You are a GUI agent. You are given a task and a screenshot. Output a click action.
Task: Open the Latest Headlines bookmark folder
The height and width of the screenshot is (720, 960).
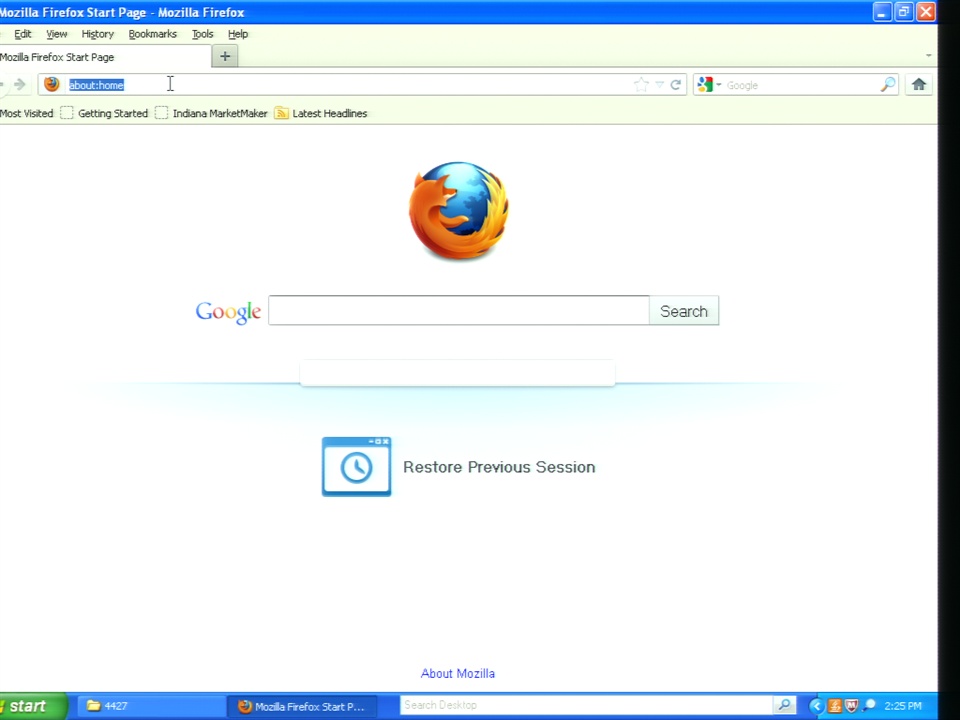pos(321,113)
